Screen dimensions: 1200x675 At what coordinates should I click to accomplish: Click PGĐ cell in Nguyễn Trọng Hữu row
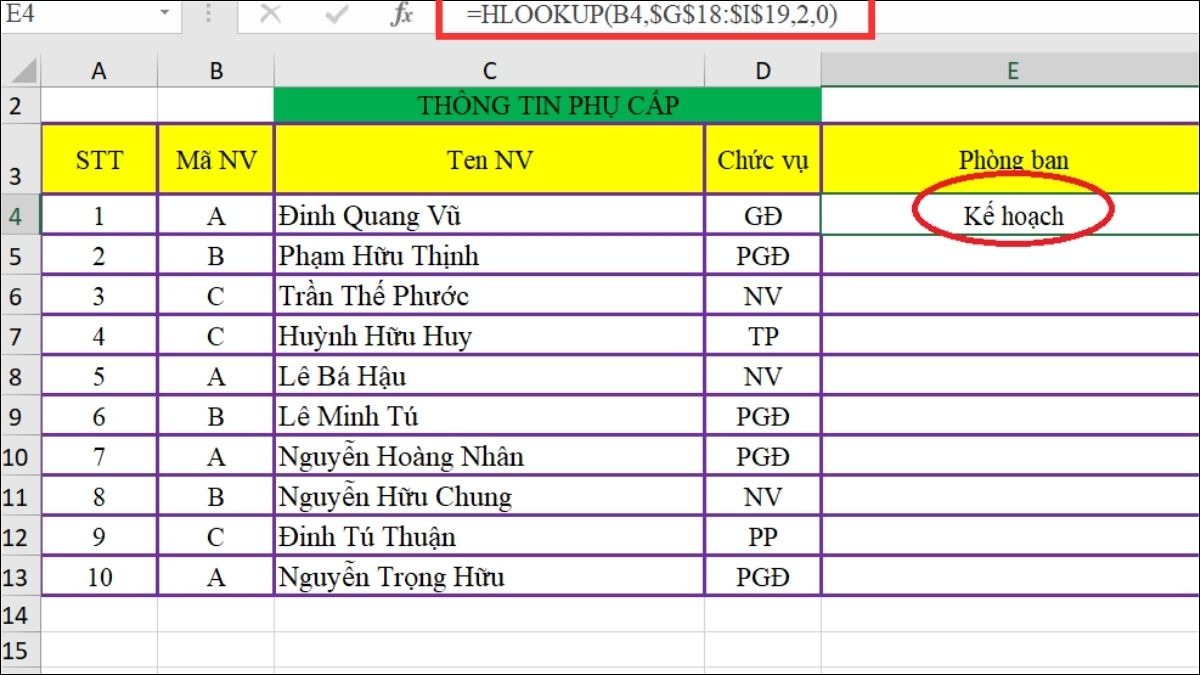coord(763,576)
